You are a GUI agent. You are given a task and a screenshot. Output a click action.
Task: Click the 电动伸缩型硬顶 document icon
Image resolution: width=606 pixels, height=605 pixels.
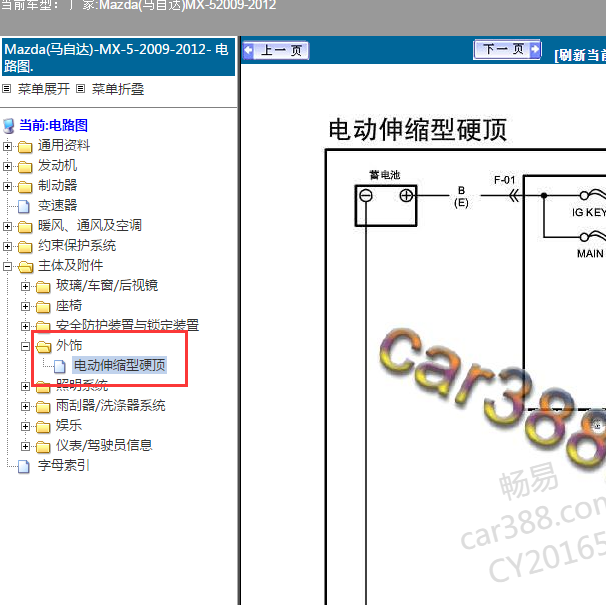60,366
